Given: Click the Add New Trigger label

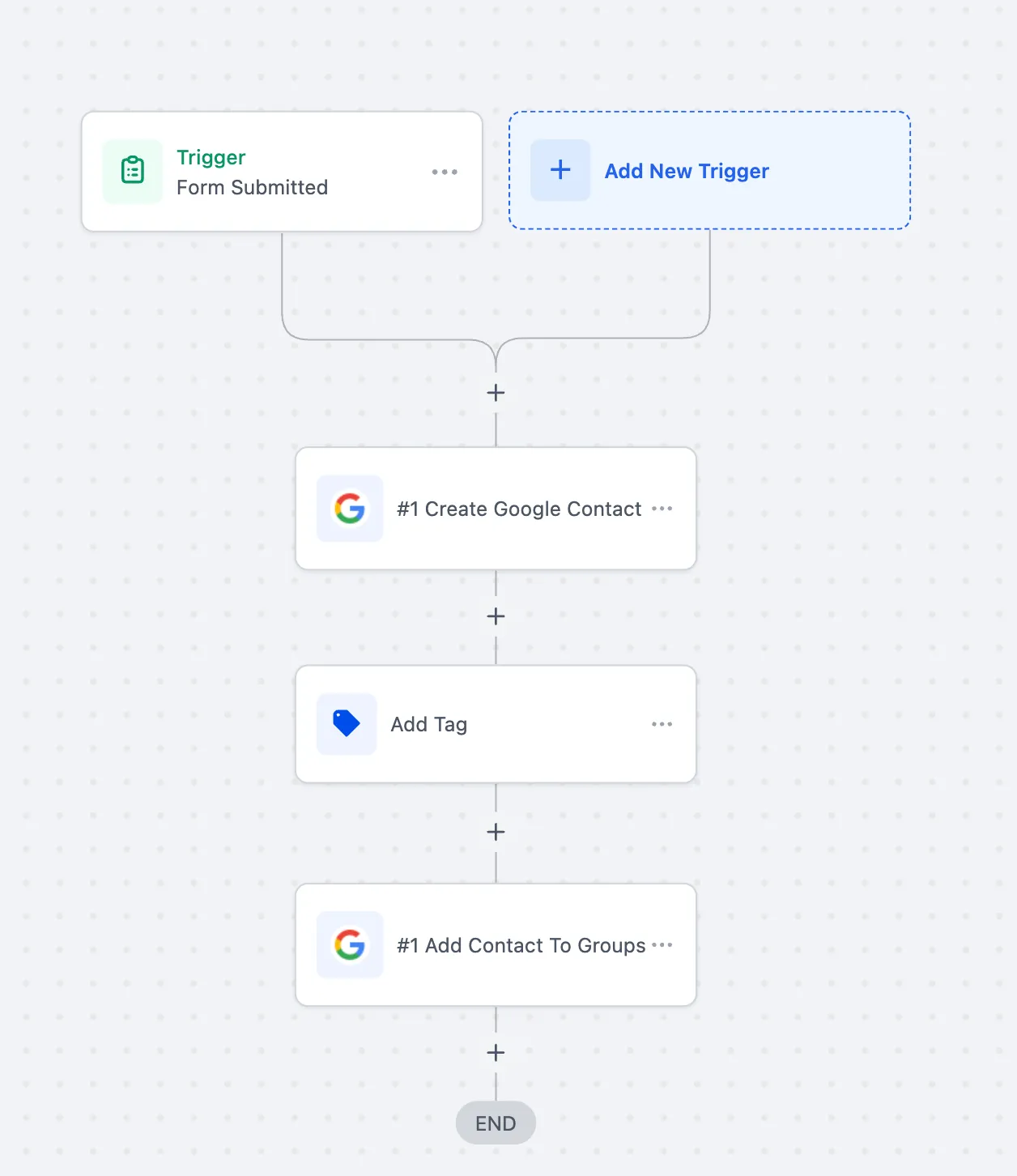Looking at the screenshot, I should (x=687, y=171).
